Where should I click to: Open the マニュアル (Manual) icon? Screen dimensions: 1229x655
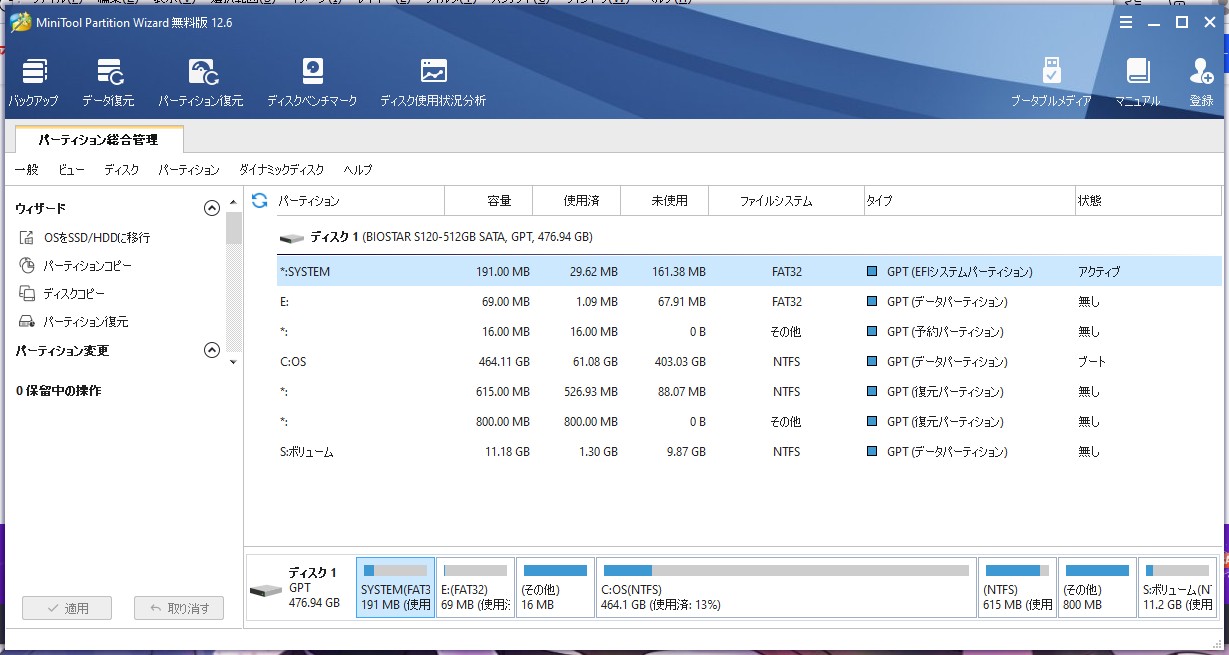(1137, 82)
